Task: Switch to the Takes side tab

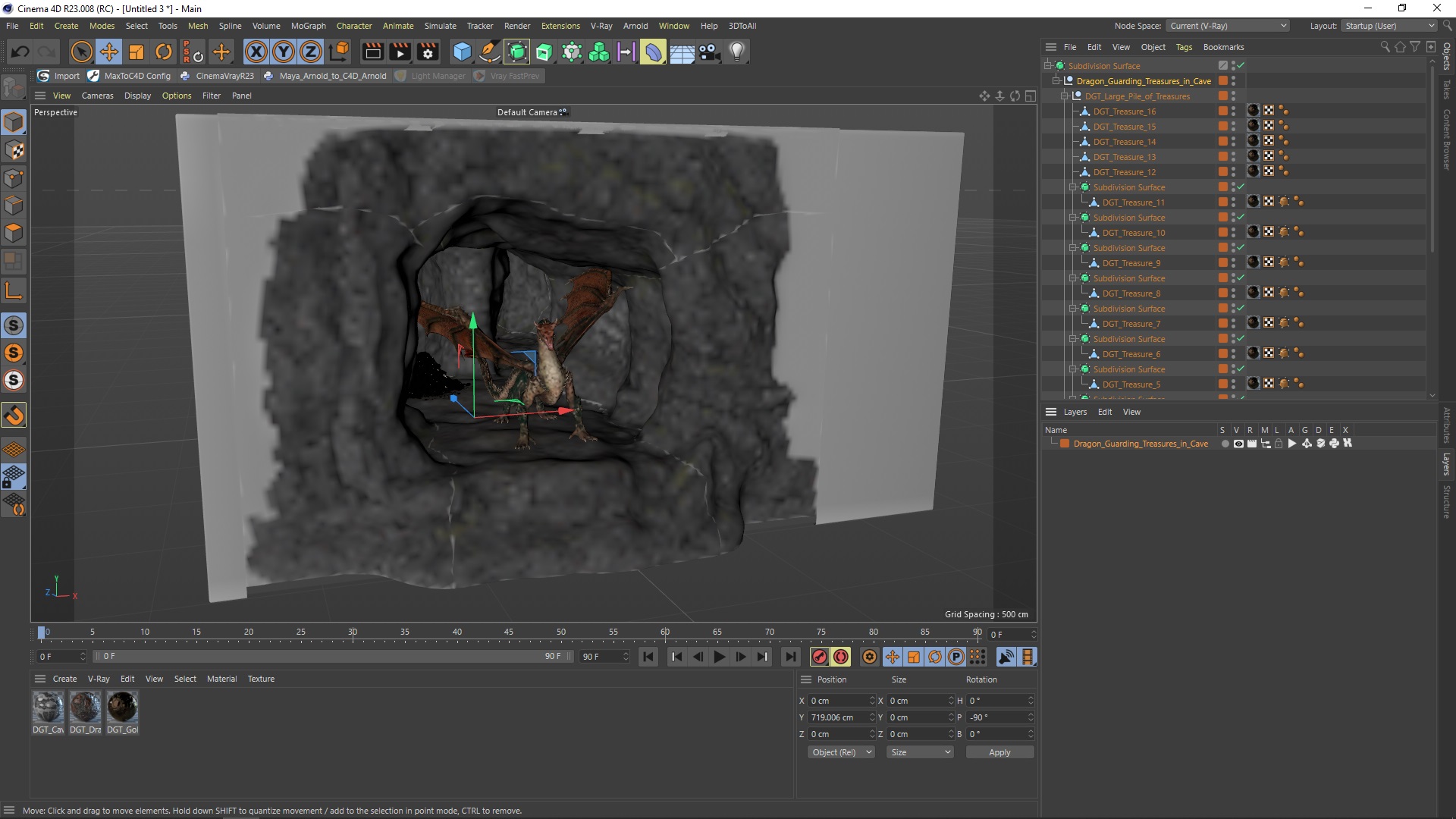Action: (1447, 89)
